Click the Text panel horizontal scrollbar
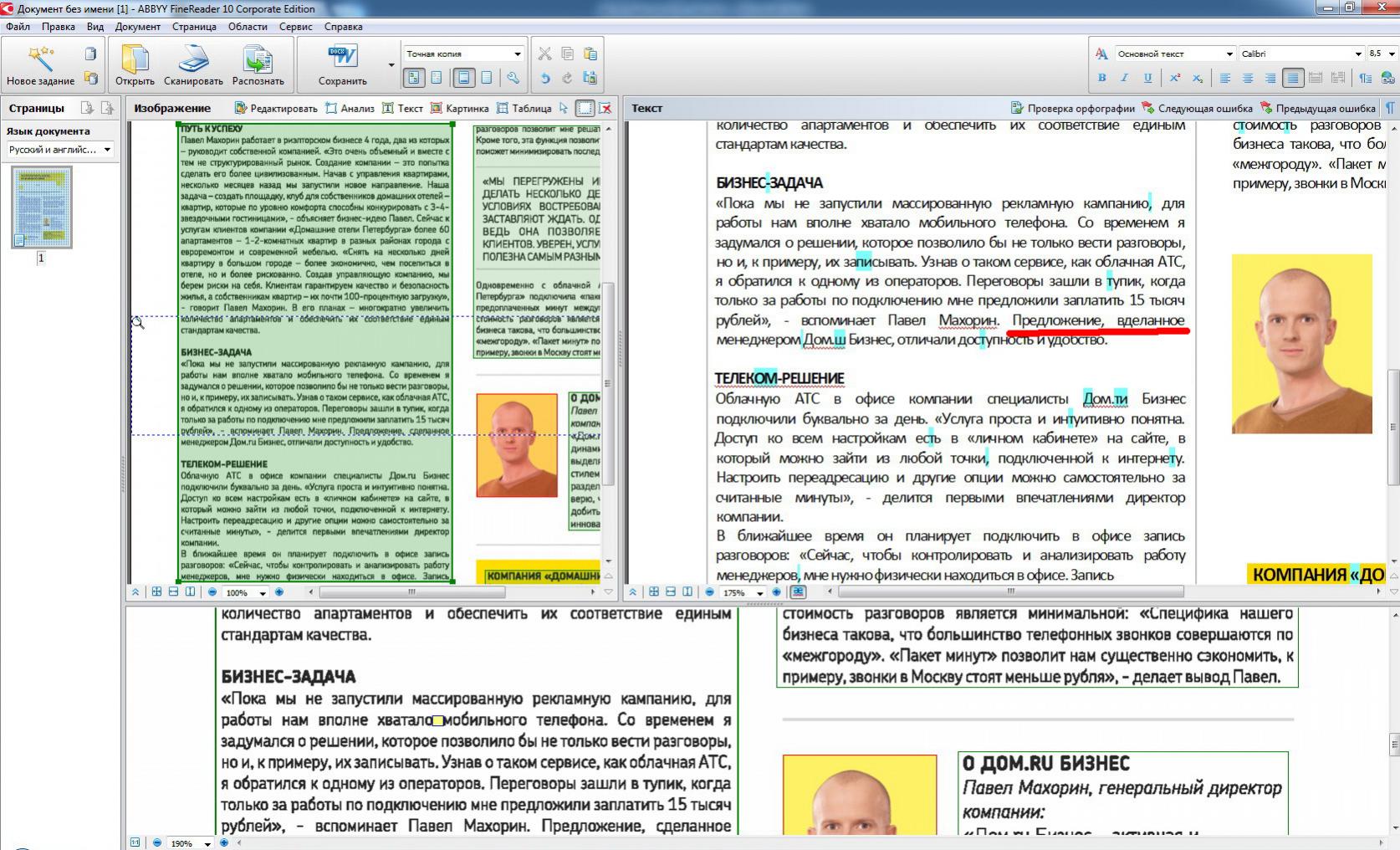 (x=1010, y=592)
